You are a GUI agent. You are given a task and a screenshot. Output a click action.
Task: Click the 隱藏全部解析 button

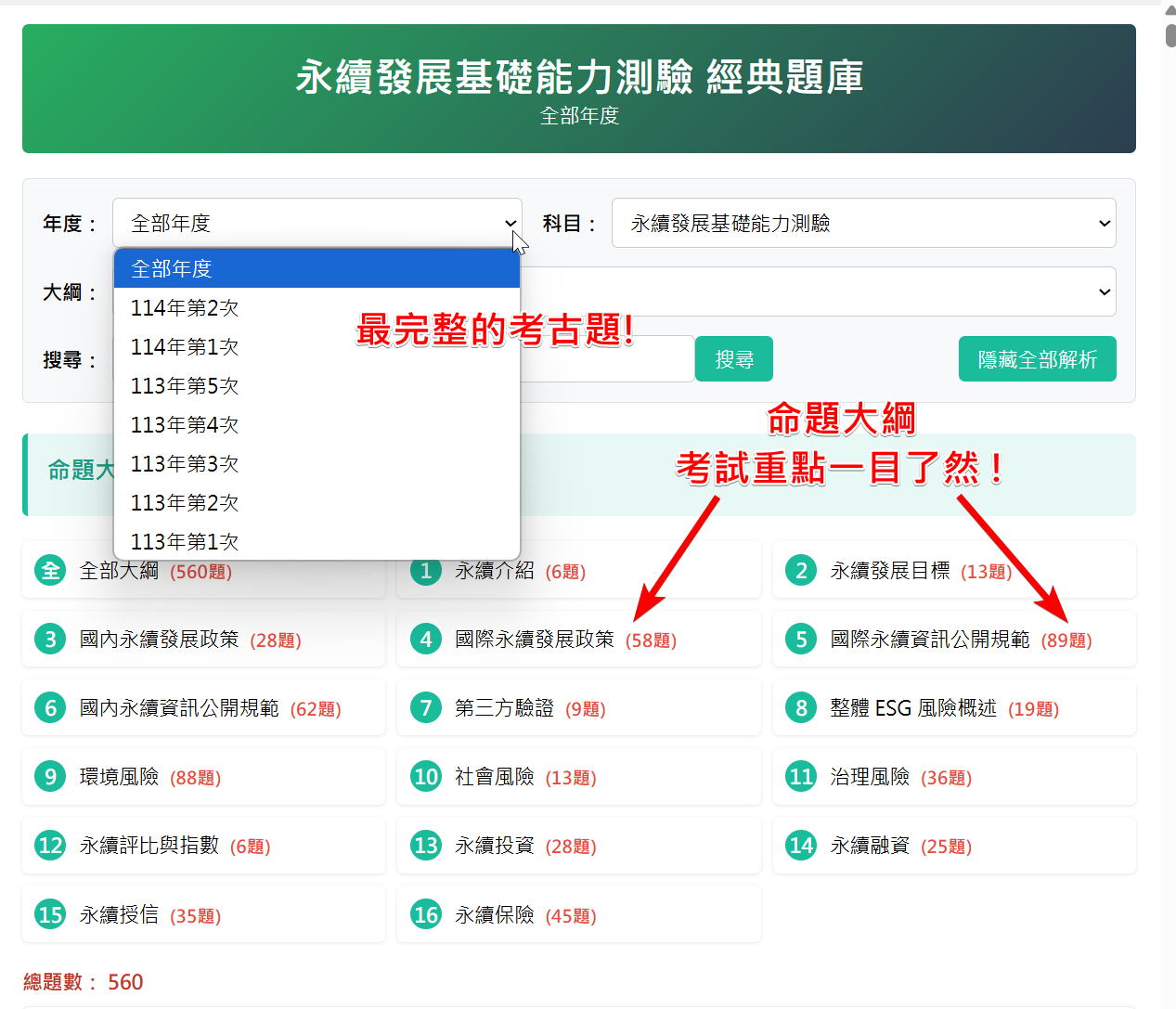(1037, 359)
